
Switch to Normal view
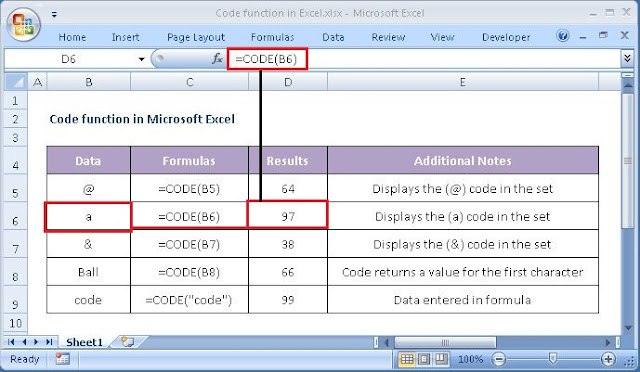click(407, 359)
